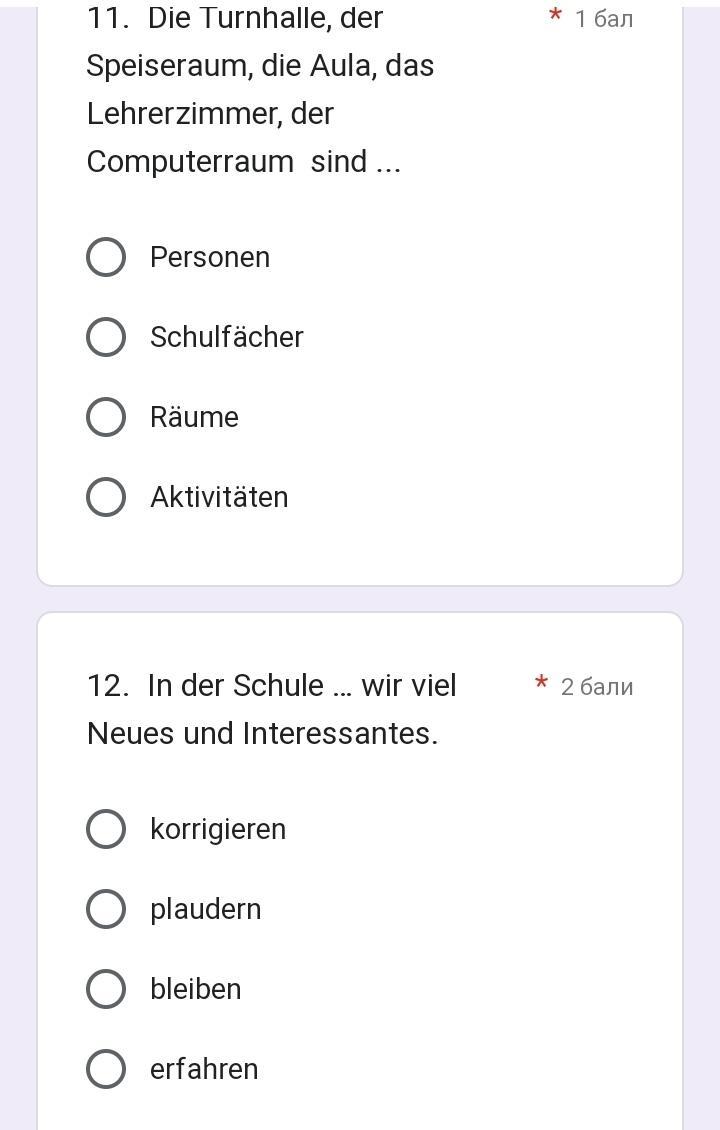Click the 'Schulfächer' option text
720x1130 pixels.
(227, 337)
